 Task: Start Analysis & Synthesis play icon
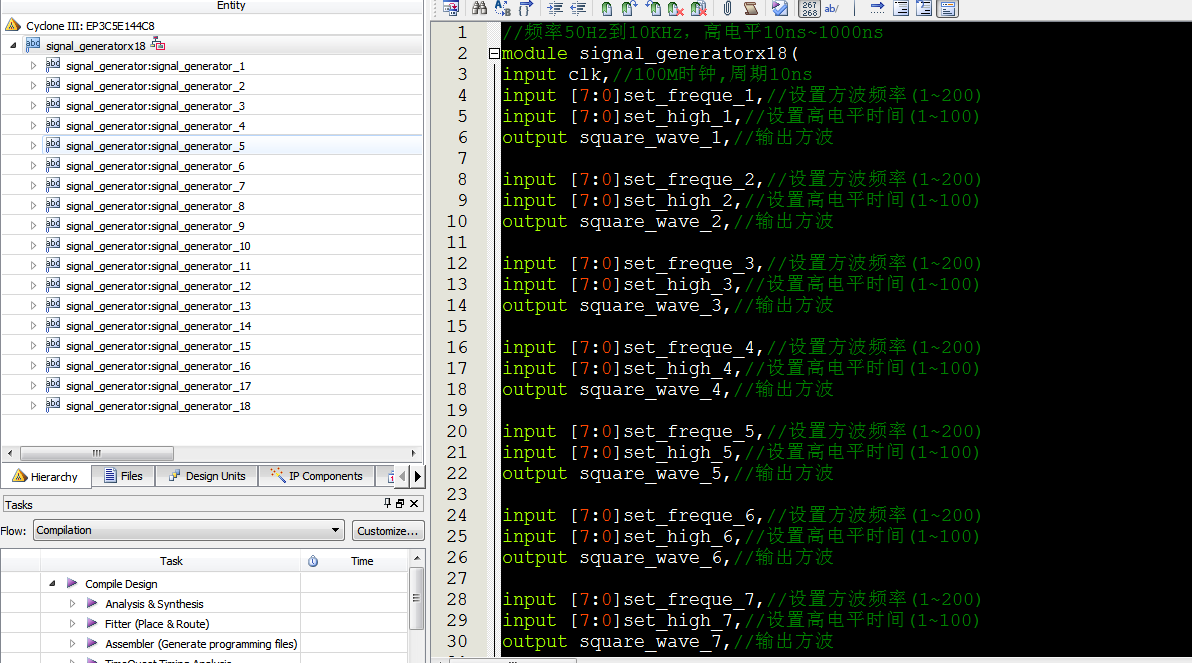point(92,603)
